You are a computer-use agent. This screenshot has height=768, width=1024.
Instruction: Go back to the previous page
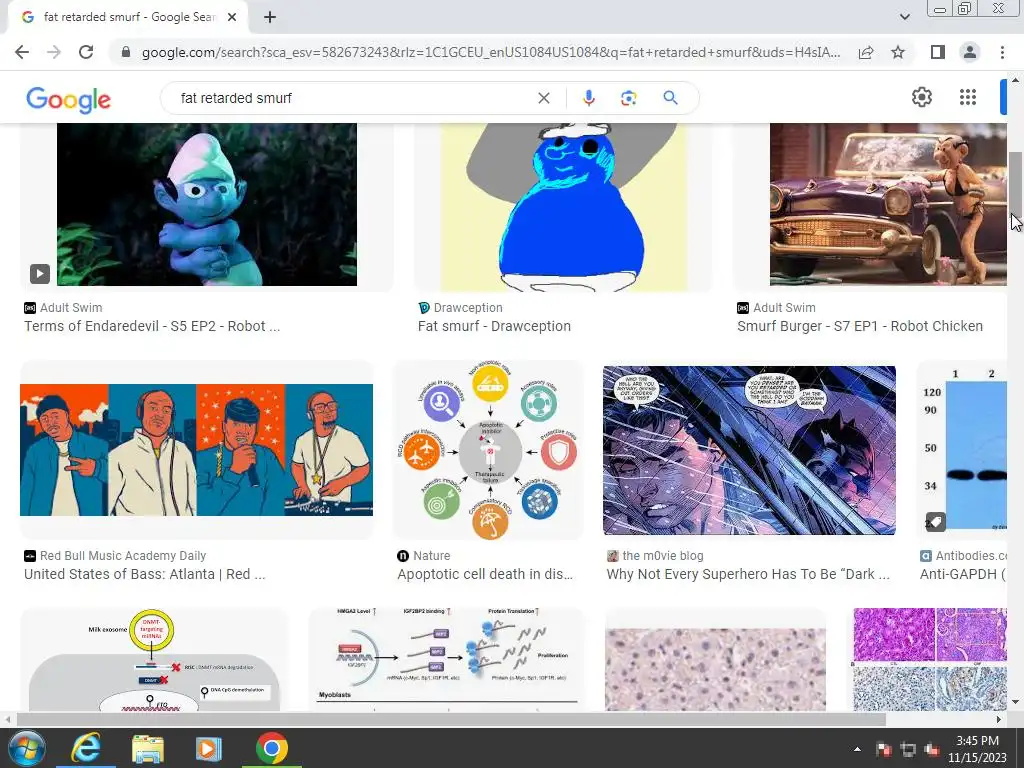(x=22, y=52)
